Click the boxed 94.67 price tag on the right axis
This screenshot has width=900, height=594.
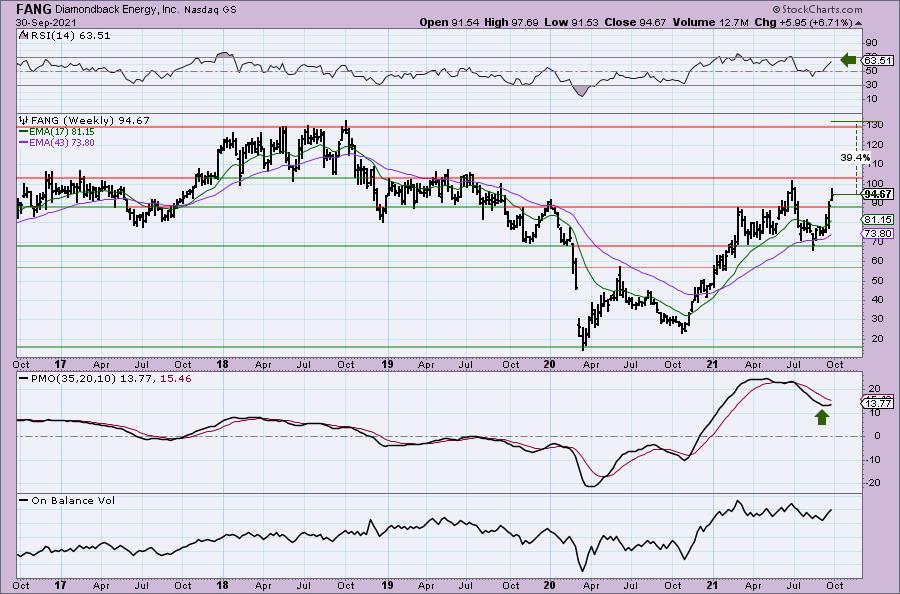point(878,195)
